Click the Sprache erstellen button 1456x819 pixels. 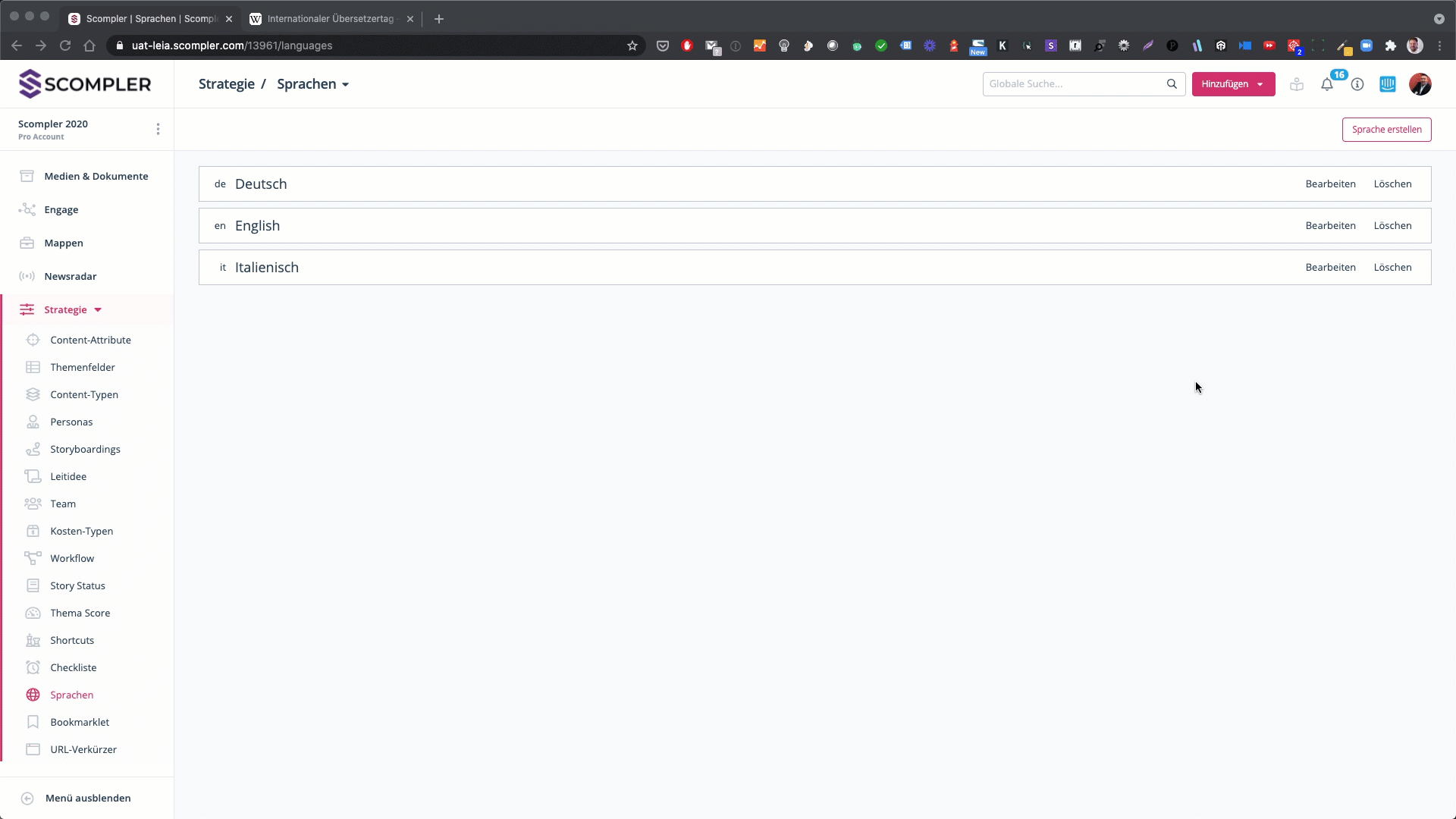coord(1386,130)
